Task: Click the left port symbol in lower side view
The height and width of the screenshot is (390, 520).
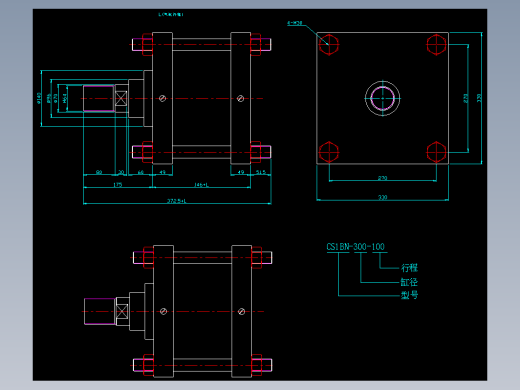Action: [x=163, y=311]
